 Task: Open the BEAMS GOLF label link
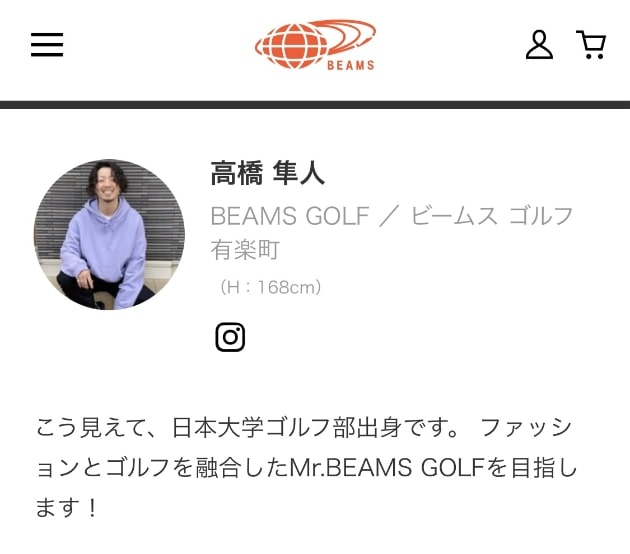290,216
